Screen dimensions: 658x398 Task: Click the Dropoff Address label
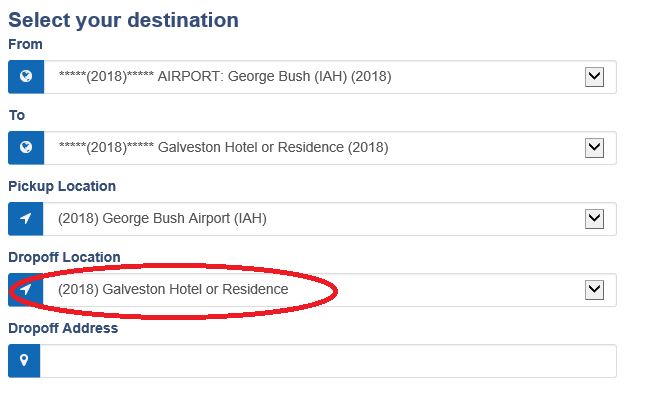63,328
